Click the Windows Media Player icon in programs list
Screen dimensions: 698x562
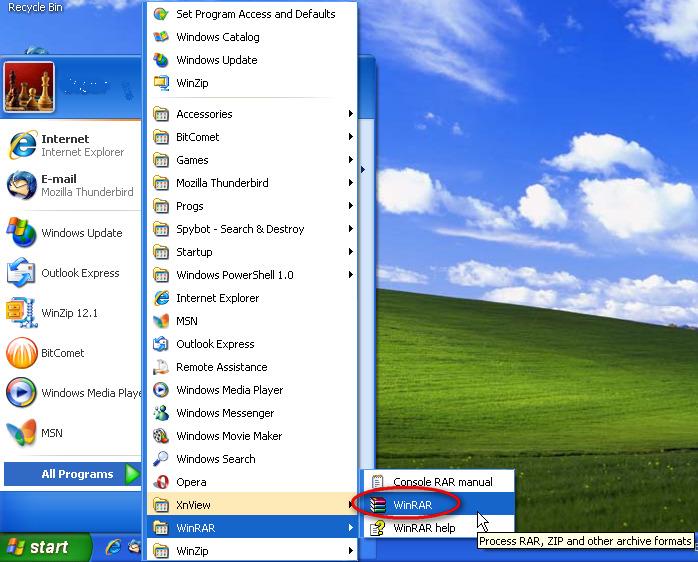pos(161,390)
